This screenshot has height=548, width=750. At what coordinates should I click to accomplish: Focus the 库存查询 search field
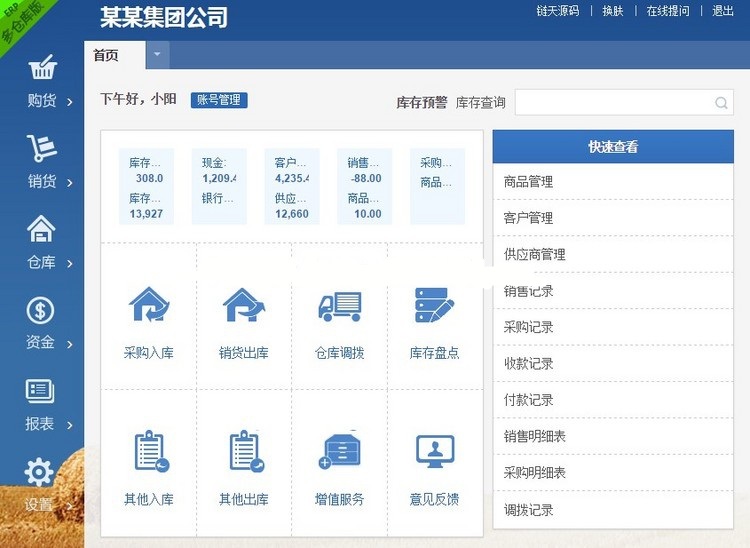tap(624, 102)
